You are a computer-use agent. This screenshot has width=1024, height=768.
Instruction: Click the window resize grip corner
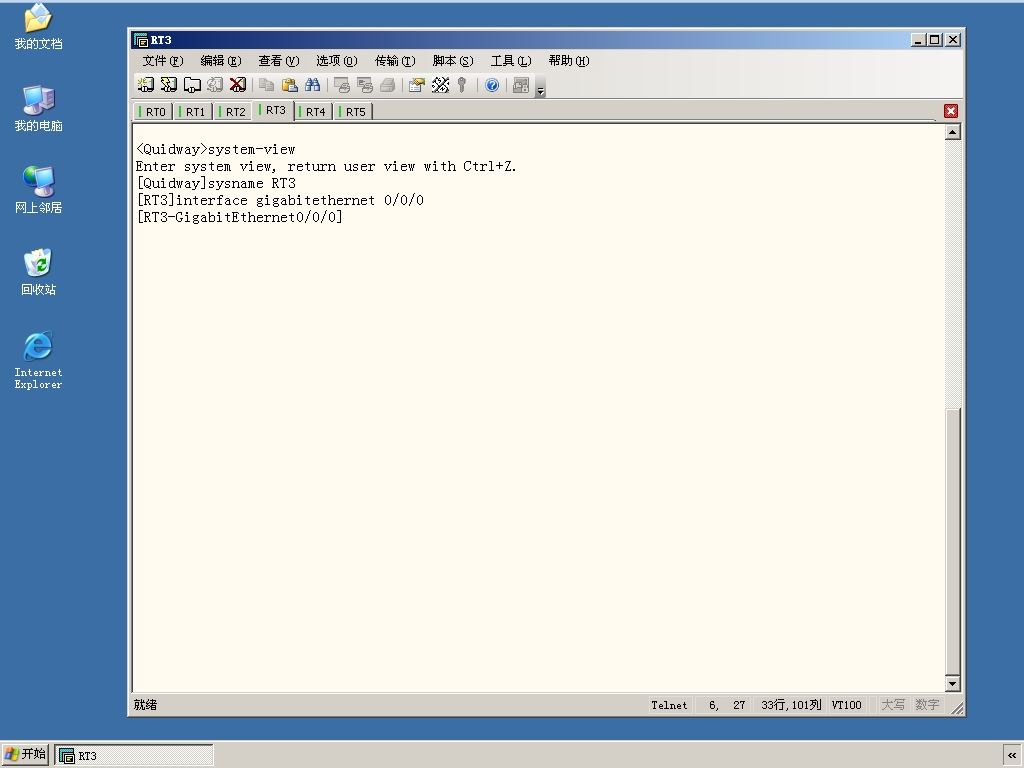point(957,708)
